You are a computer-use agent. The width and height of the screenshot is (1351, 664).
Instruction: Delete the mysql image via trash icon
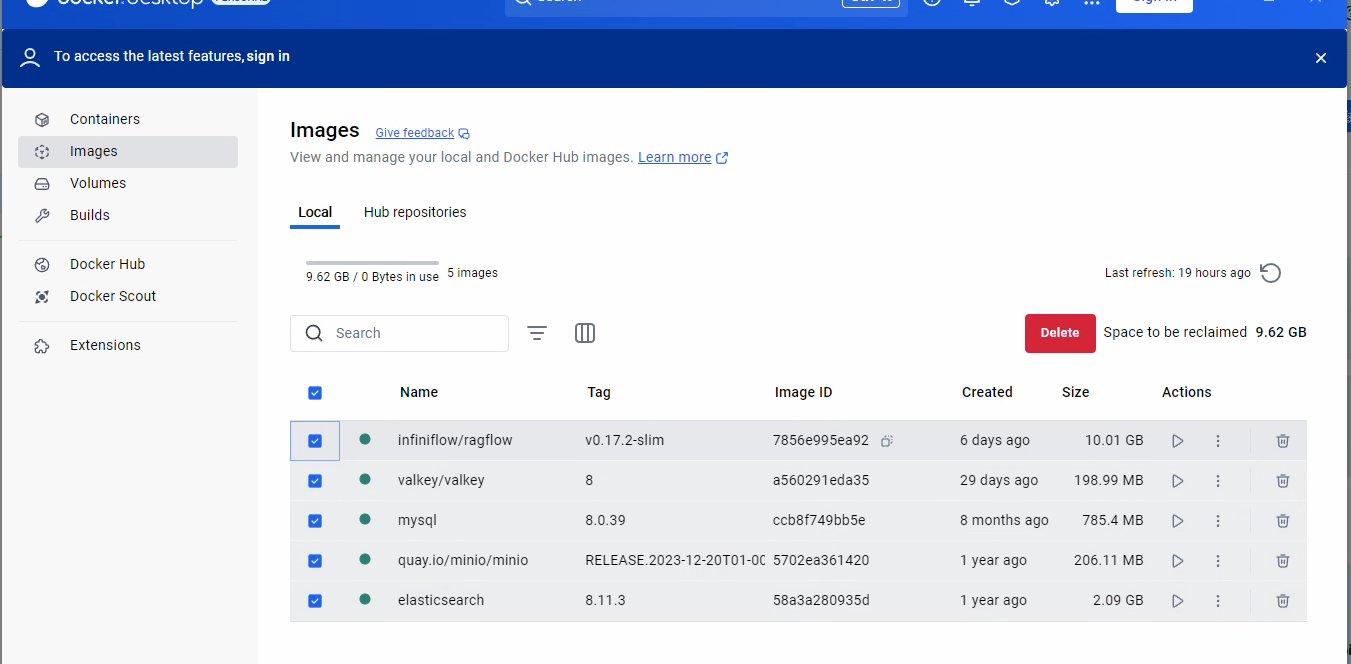pos(1283,521)
